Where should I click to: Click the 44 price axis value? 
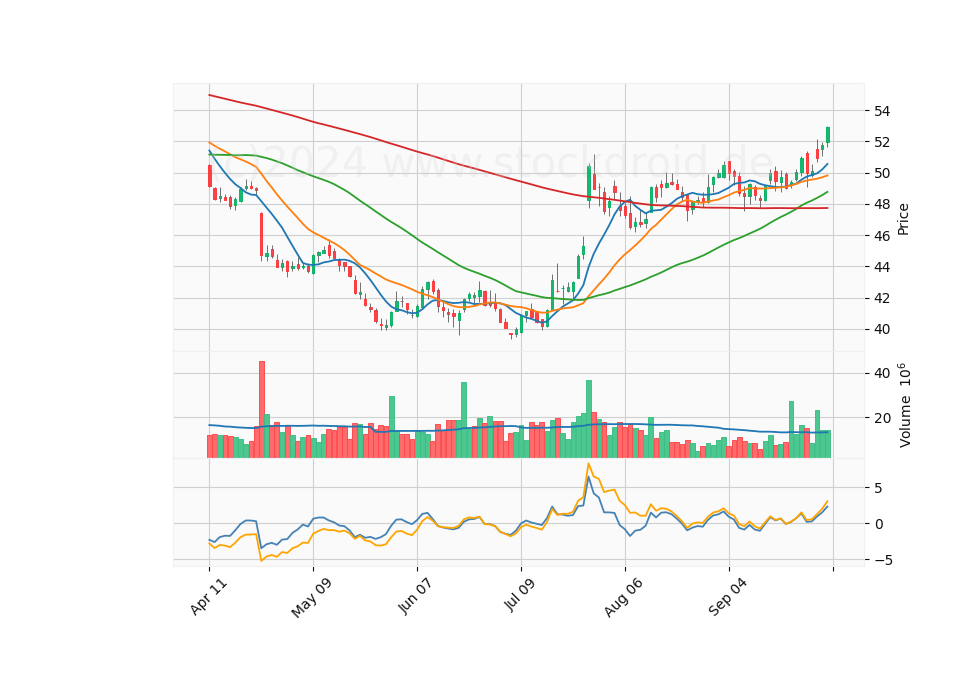coord(882,267)
